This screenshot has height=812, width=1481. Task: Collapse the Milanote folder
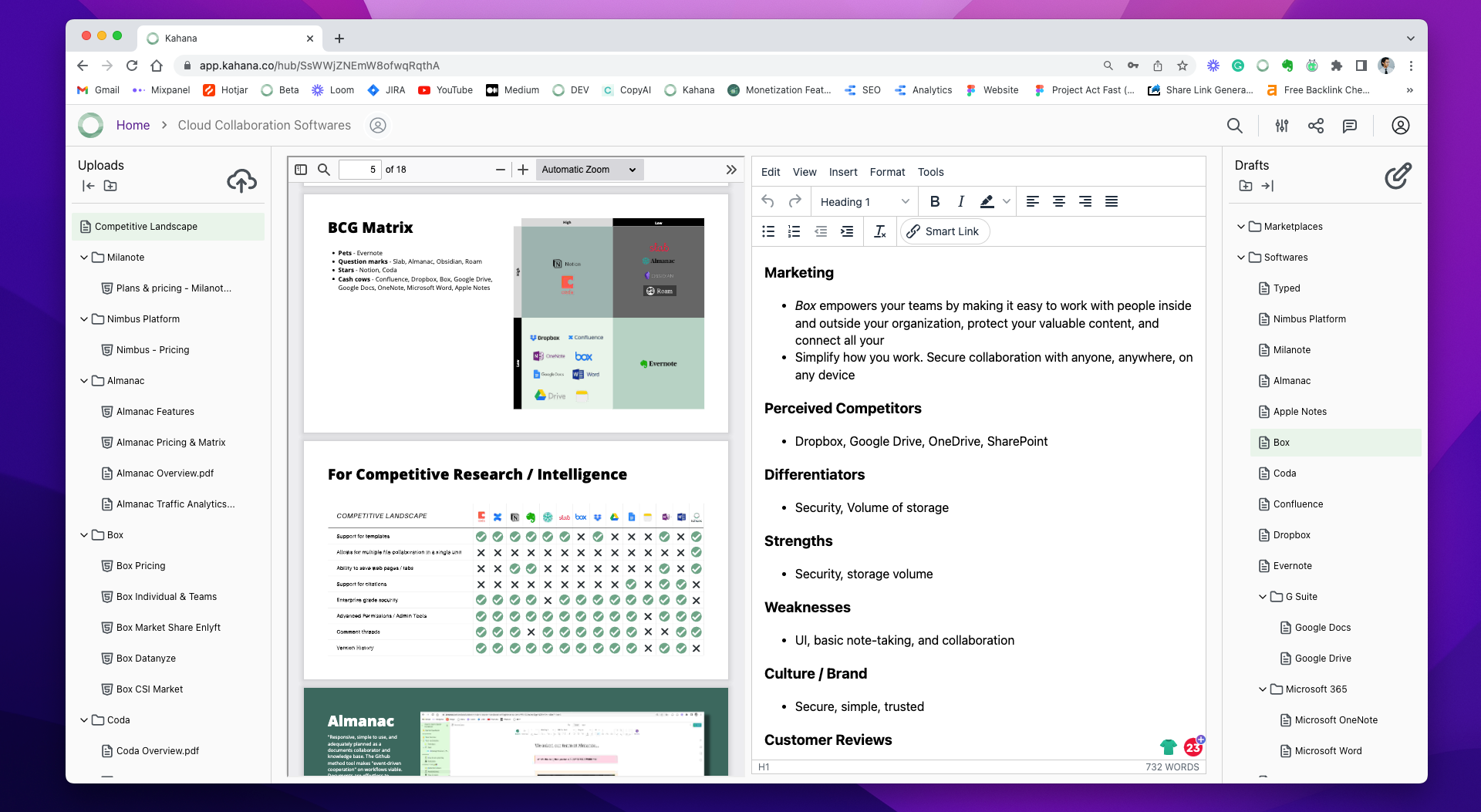click(x=84, y=258)
